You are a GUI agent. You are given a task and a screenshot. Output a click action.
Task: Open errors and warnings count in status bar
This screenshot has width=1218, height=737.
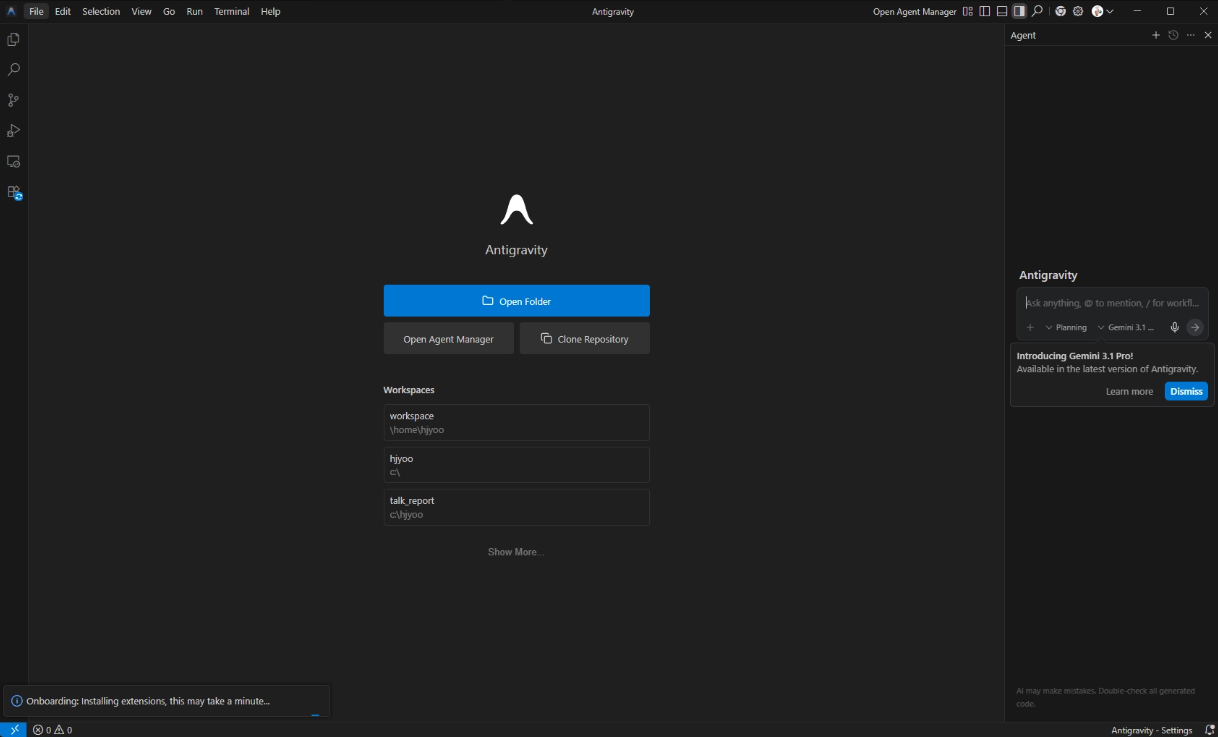pyautogui.click(x=52, y=729)
